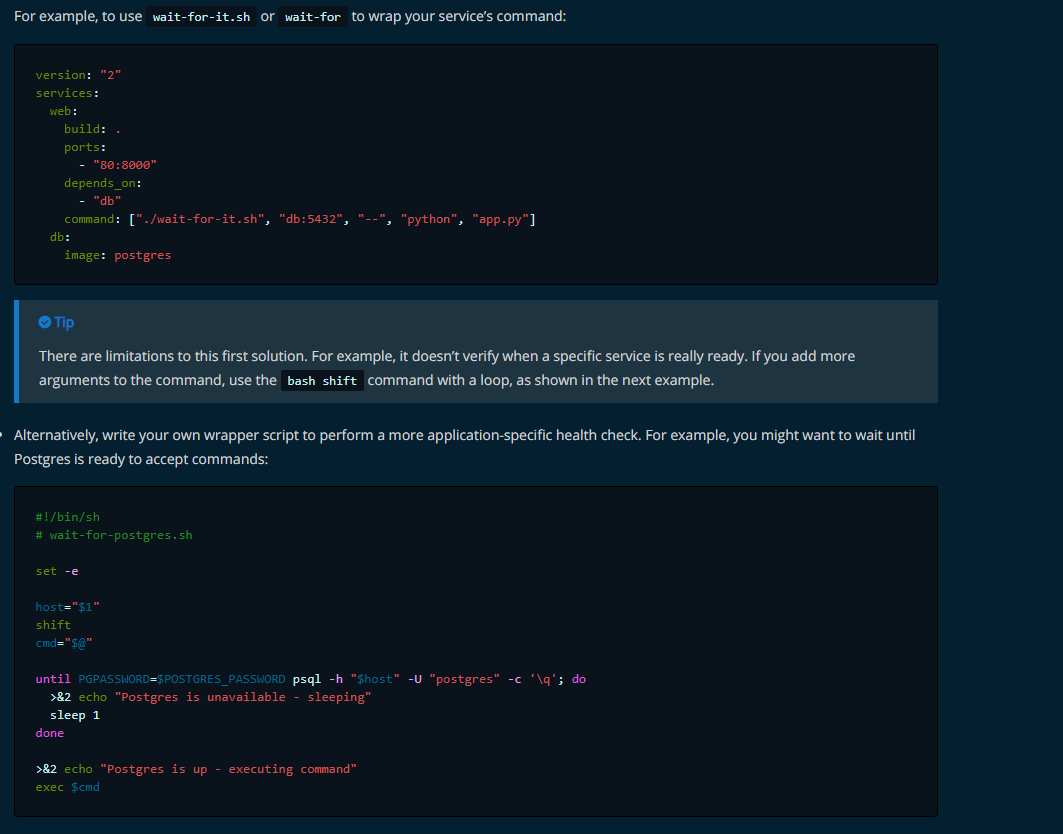This screenshot has width=1063, height=834.
Task: Click the "python" string in the command array
Action: pos(429,219)
